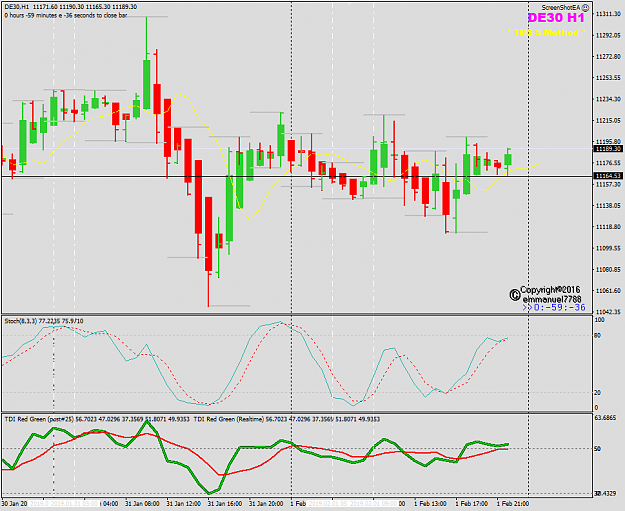This screenshot has width=625, height=511.
Task: Click the ScreenShotEA expert advisor label
Action: 561,8
